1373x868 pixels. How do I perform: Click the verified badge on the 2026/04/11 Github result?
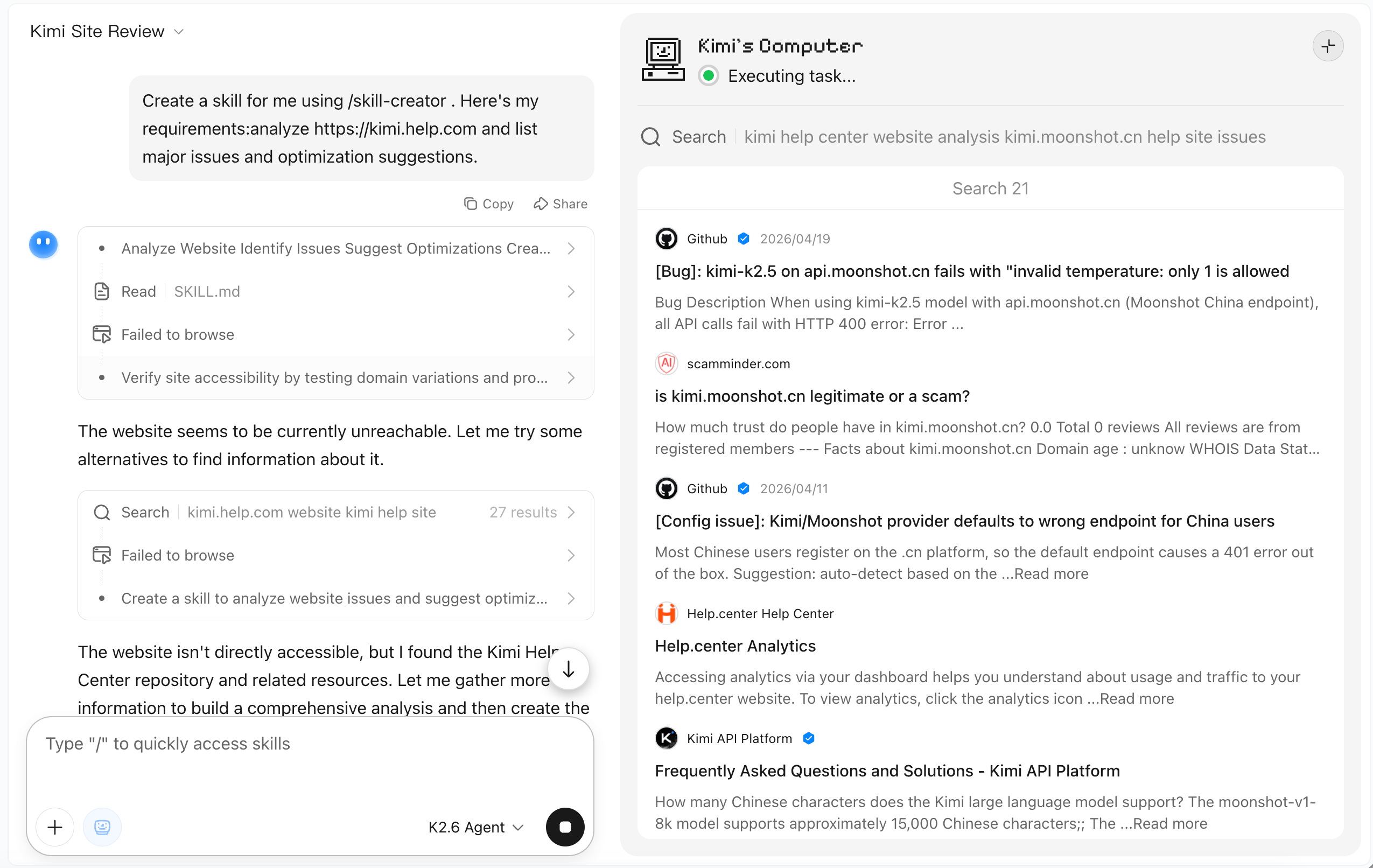tap(744, 488)
